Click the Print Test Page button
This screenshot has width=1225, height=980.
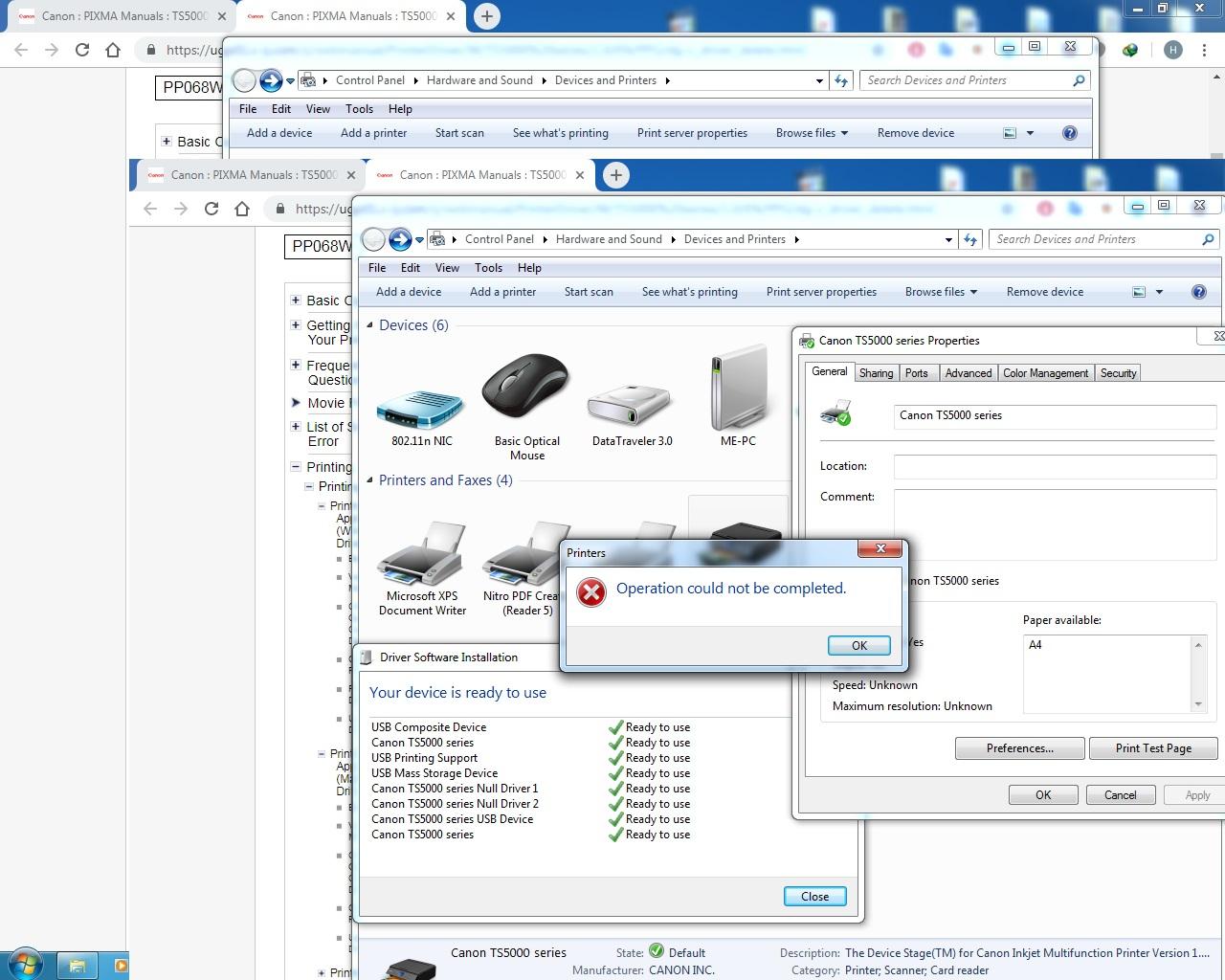coord(1153,748)
